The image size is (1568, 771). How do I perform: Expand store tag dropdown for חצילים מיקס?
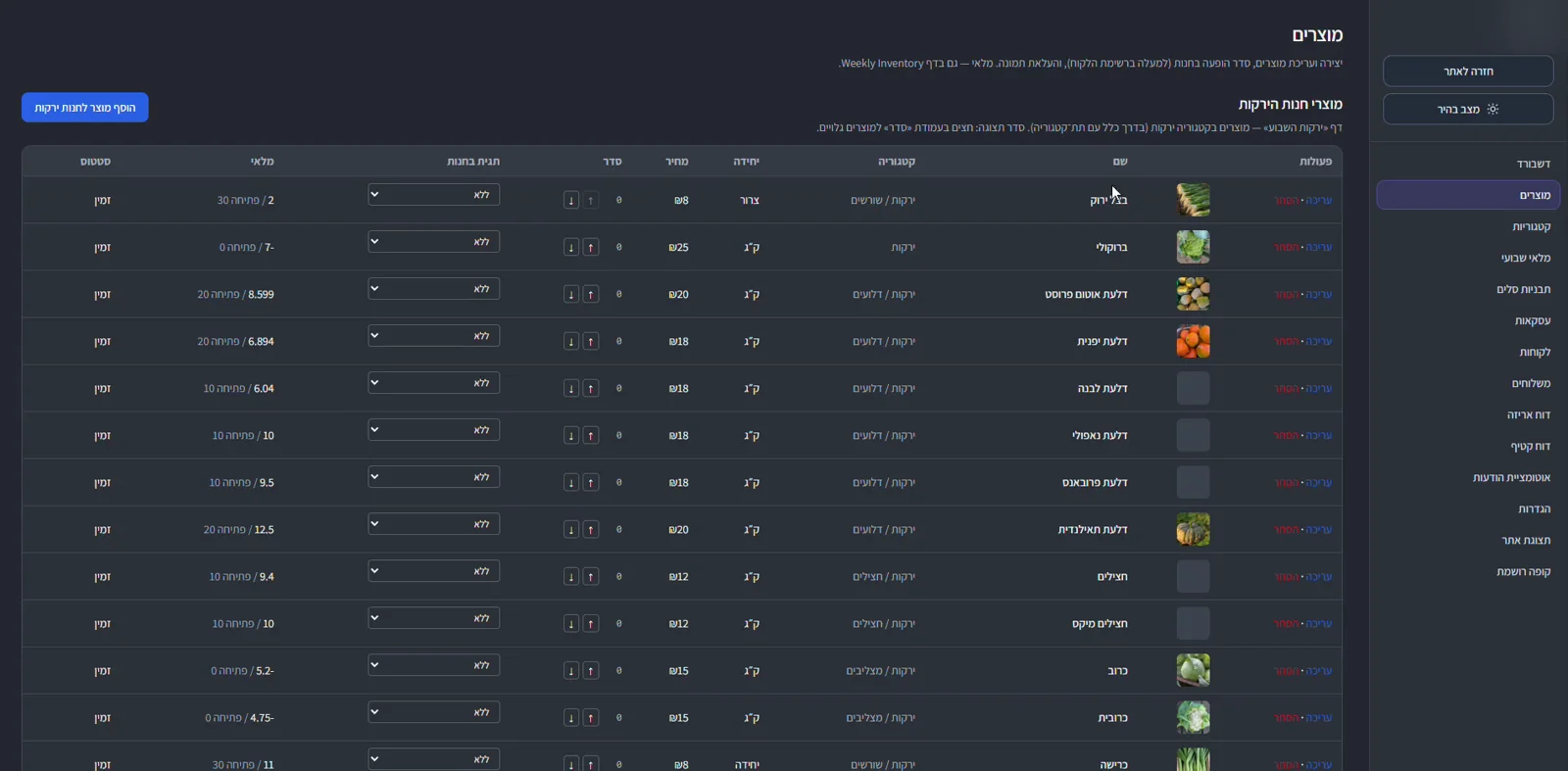pos(434,617)
